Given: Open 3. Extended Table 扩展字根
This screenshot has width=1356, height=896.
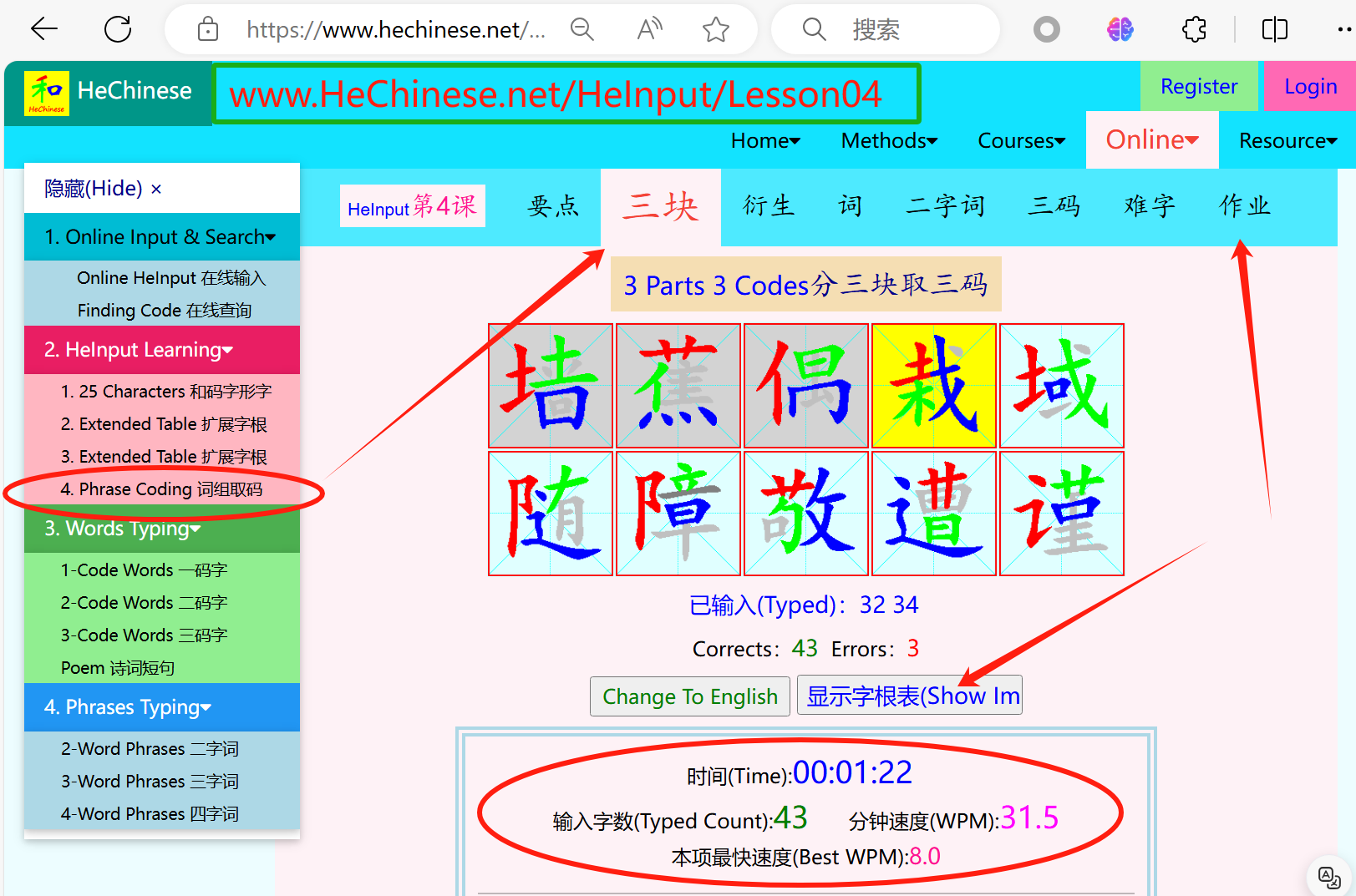Looking at the screenshot, I should [x=164, y=456].
